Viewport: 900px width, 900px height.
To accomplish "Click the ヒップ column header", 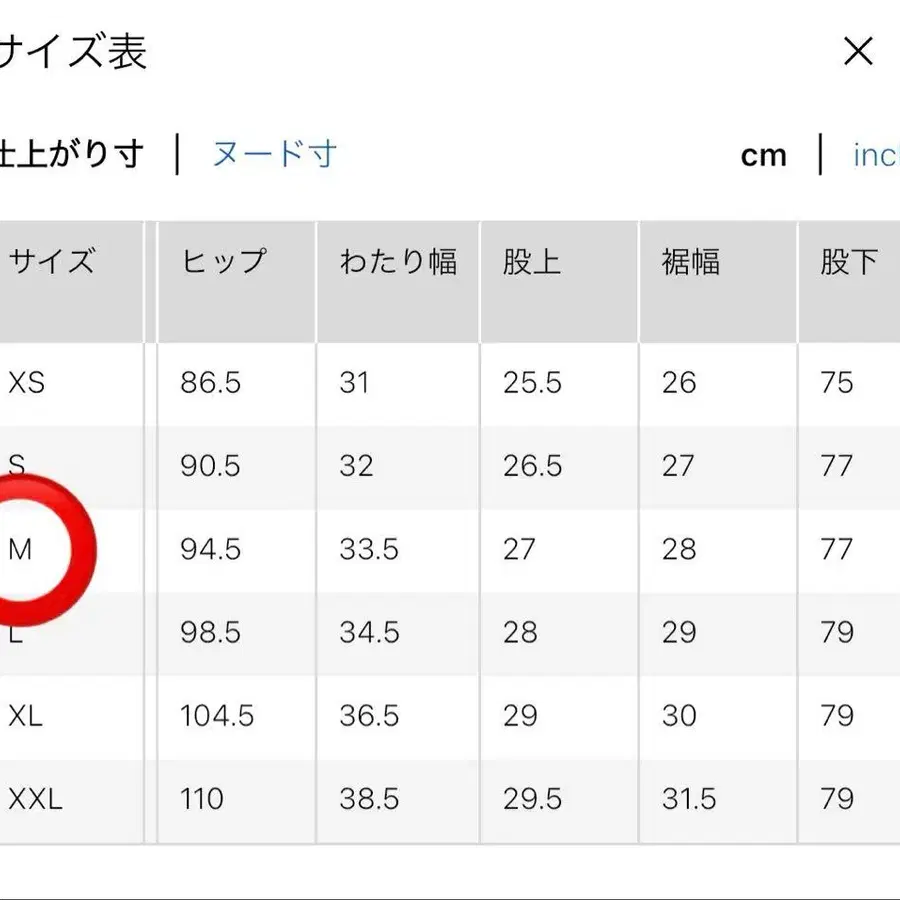I will (225, 262).
